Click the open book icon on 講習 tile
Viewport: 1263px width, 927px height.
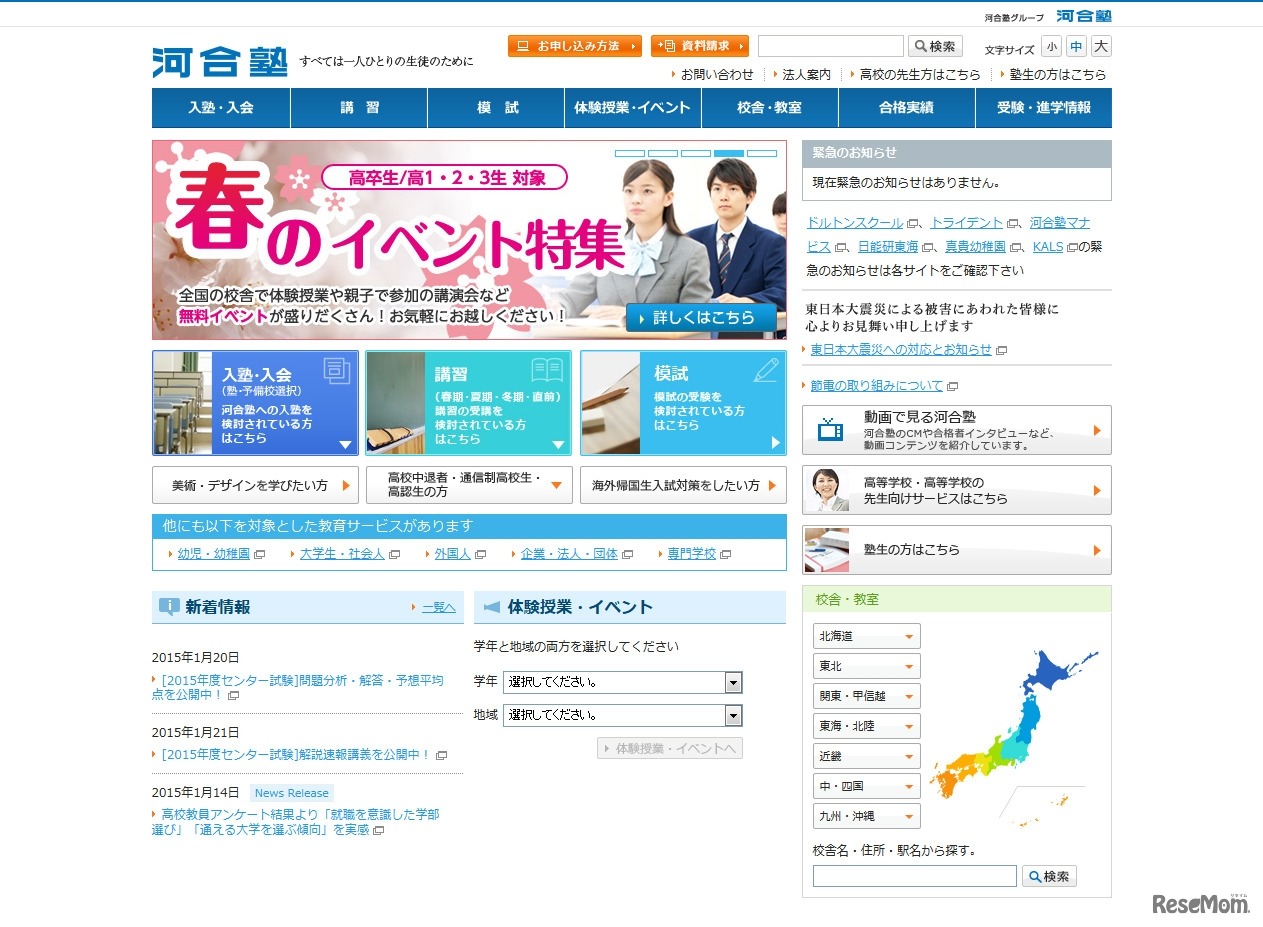click(x=547, y=370)
